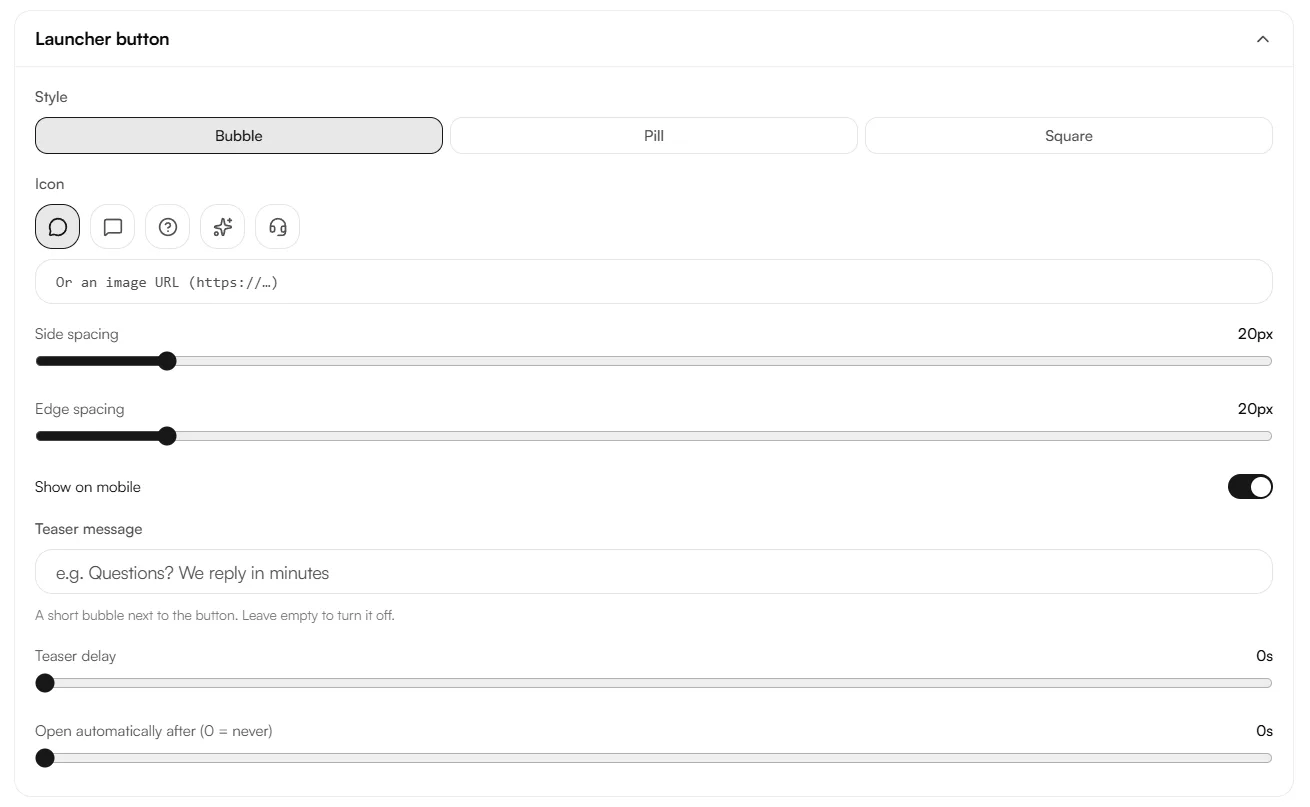This screenshot has width=1310, height=807.
Task: Focus the Teaser message text field
Action: 654,572
